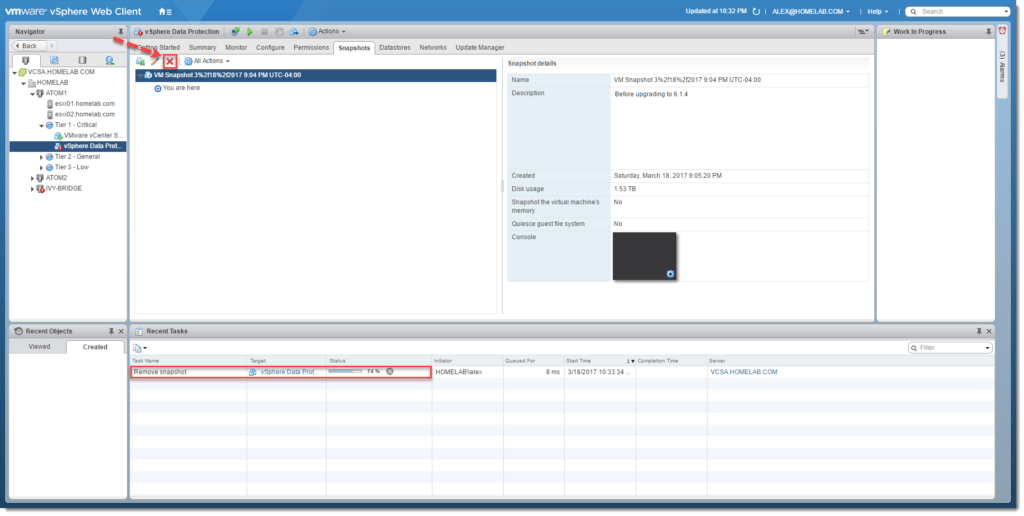The width and height of the screenshot is (1024, 516).
Task: Pin the Work In Progress panel
Action: point(989,31)
